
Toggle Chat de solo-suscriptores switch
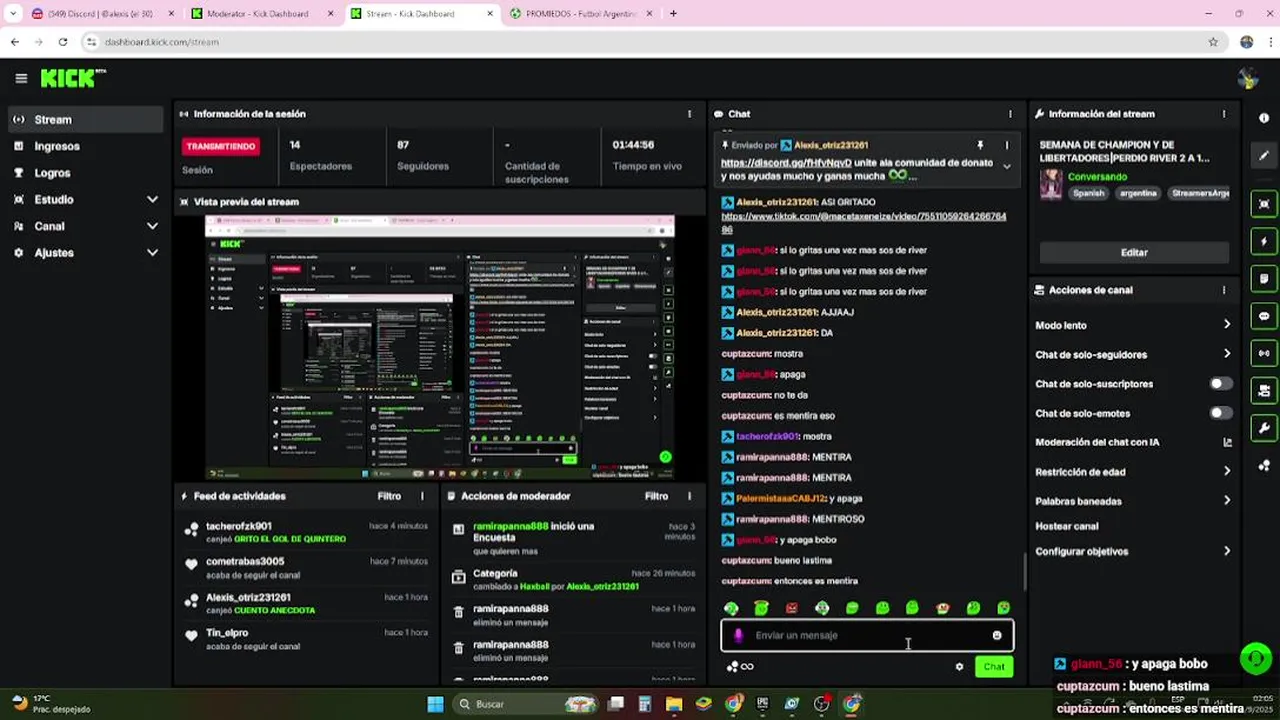1221,384
